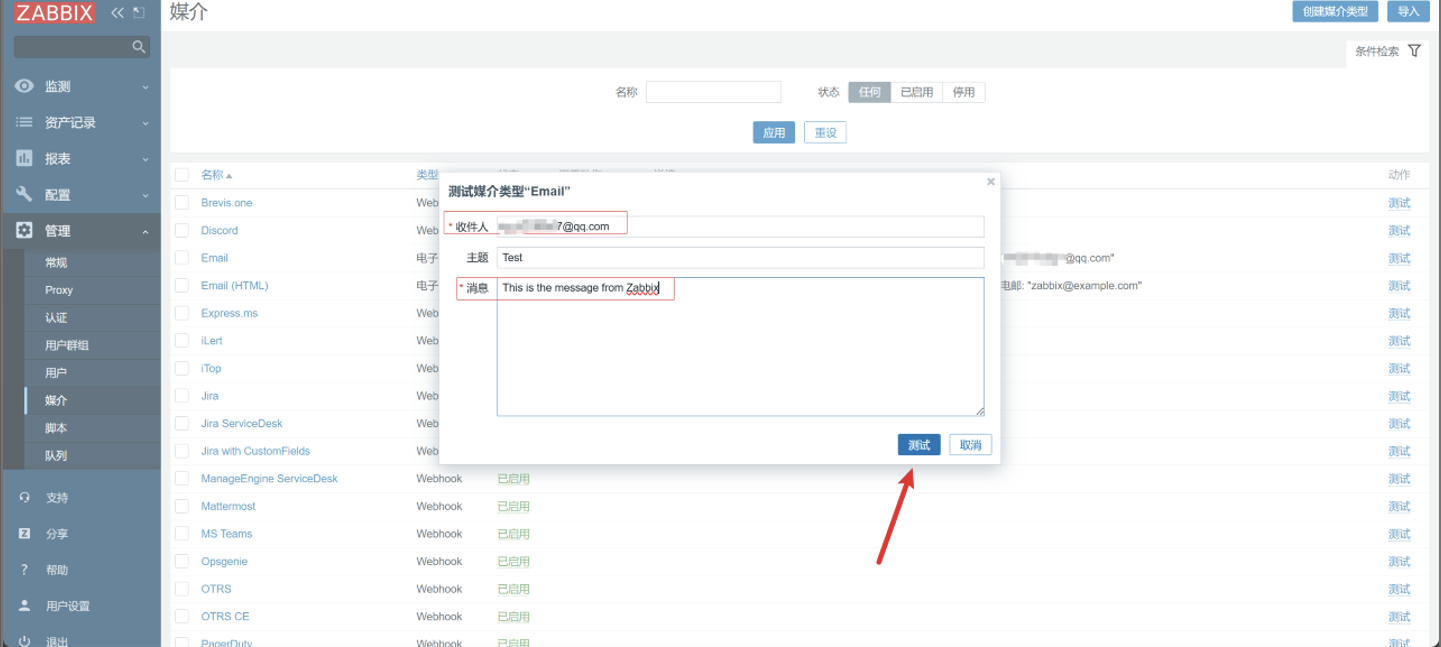Expand the 监测 menu chevron

pos(145,87)
